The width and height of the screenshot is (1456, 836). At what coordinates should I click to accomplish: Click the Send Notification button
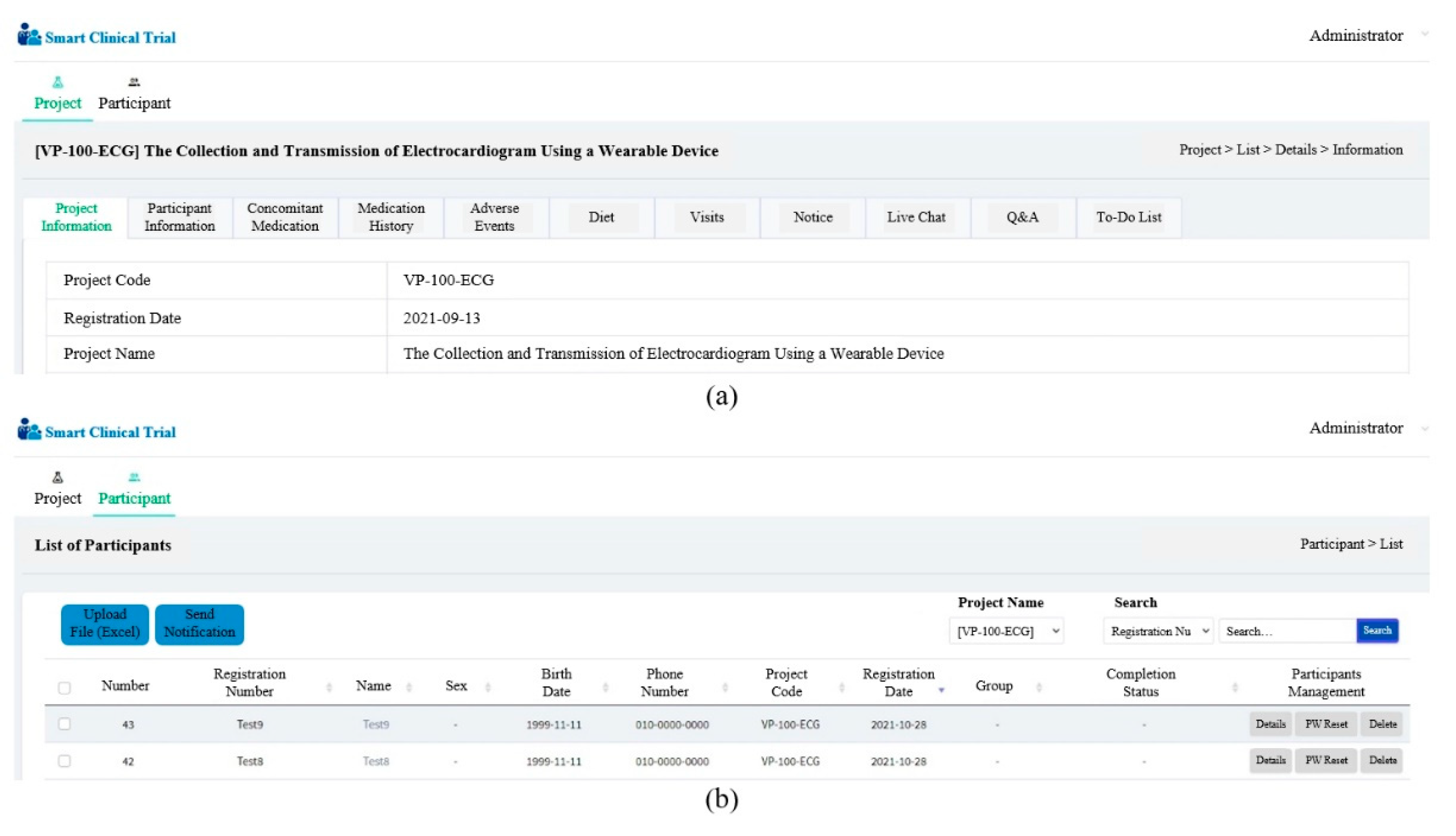point(199,624)
